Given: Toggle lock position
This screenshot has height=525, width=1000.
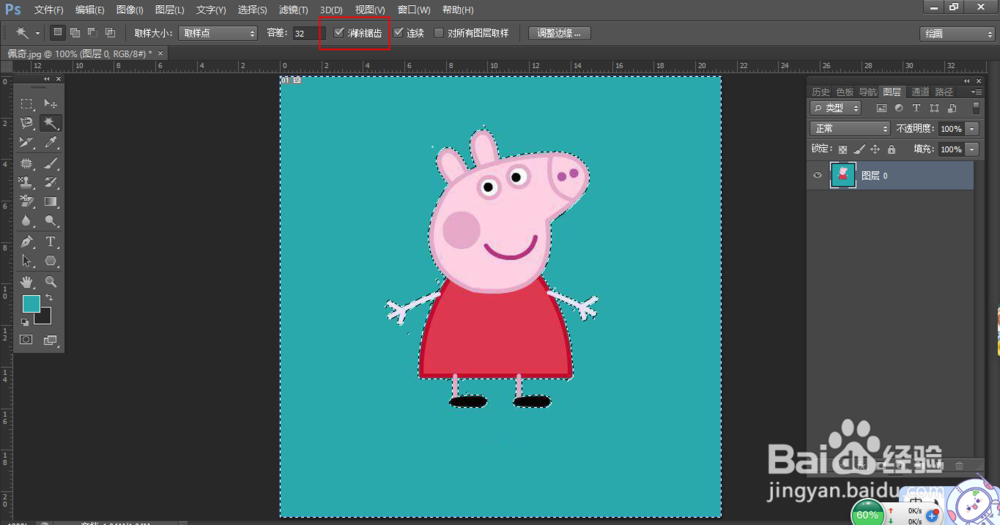Looking at the screenshot, I should 875,149.
